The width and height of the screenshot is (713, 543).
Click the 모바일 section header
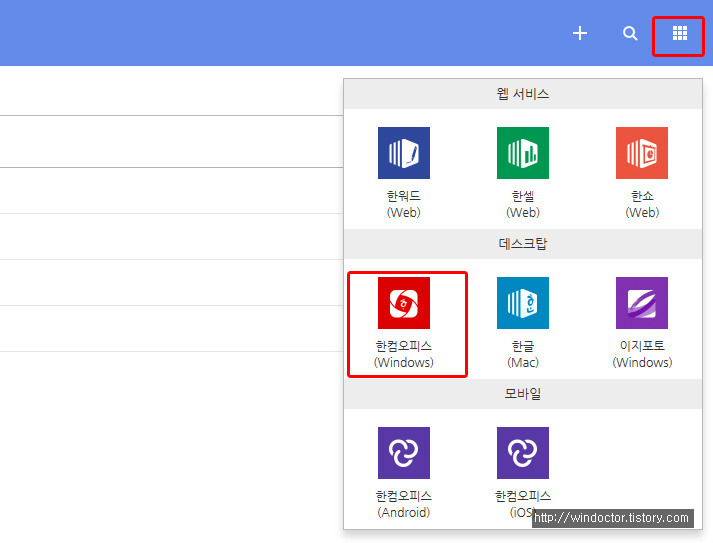pos(523,394)
